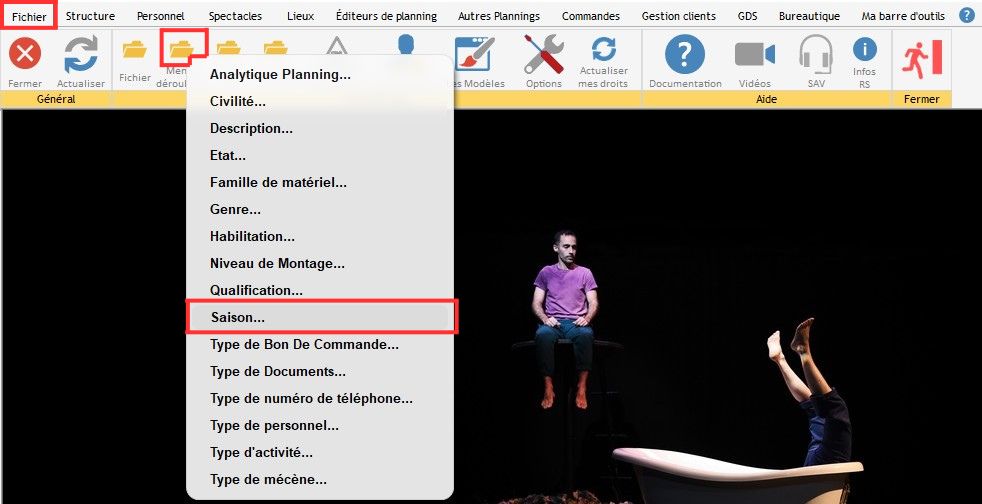Click the running-man exit icon
Screen dimensions: 982x504
click(921, 58)
